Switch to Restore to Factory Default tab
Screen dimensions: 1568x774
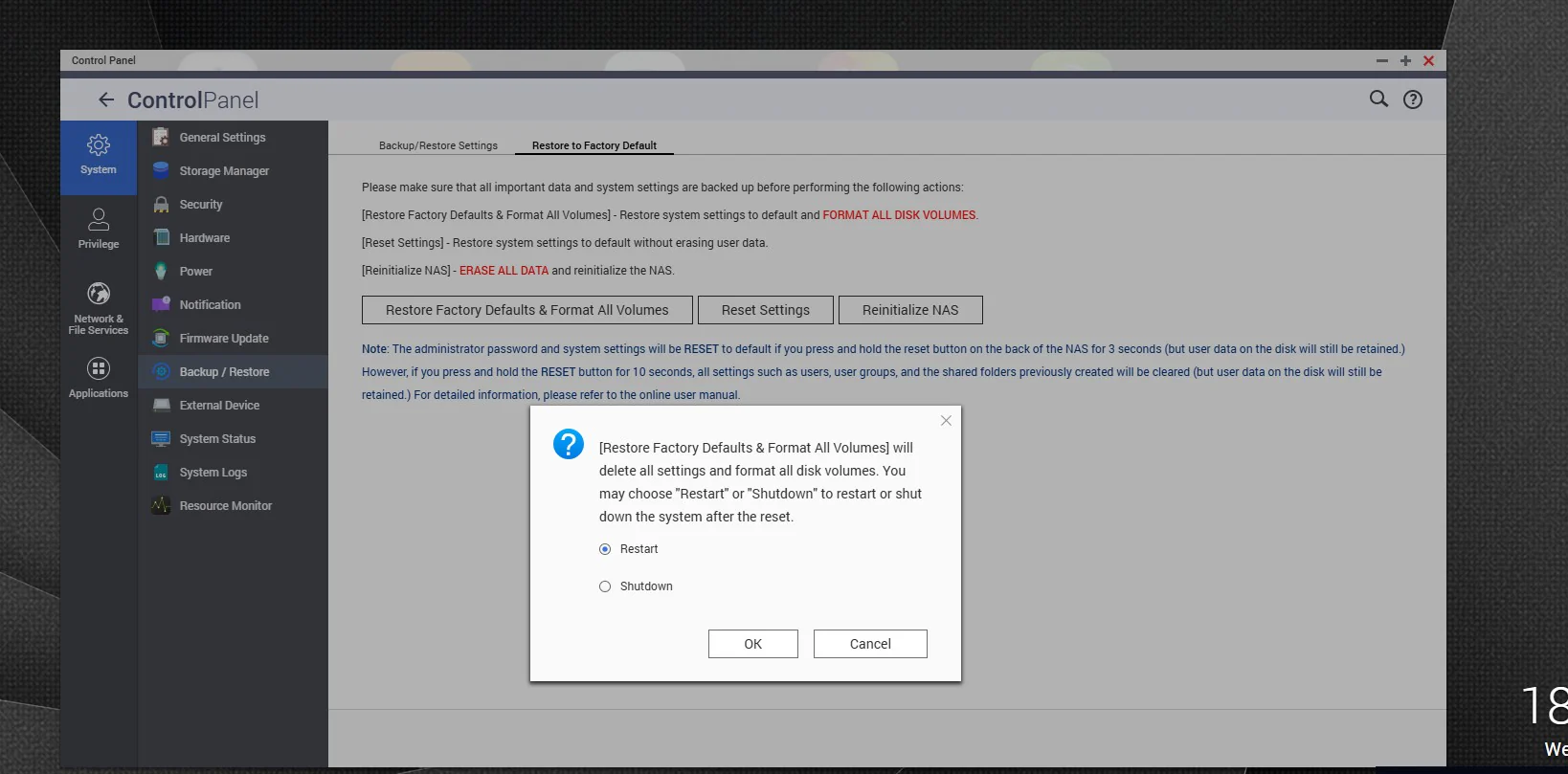coord(594,145)
